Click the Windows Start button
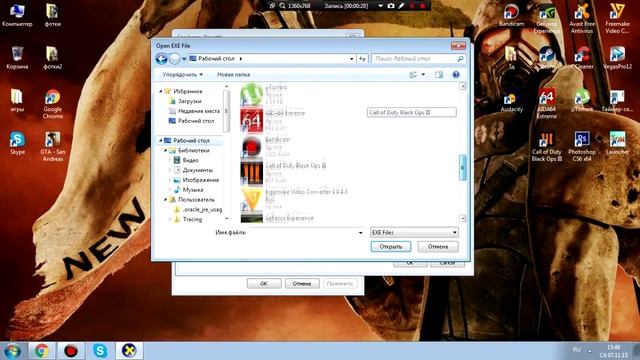640x360 pixels. [x=13, y=351]
